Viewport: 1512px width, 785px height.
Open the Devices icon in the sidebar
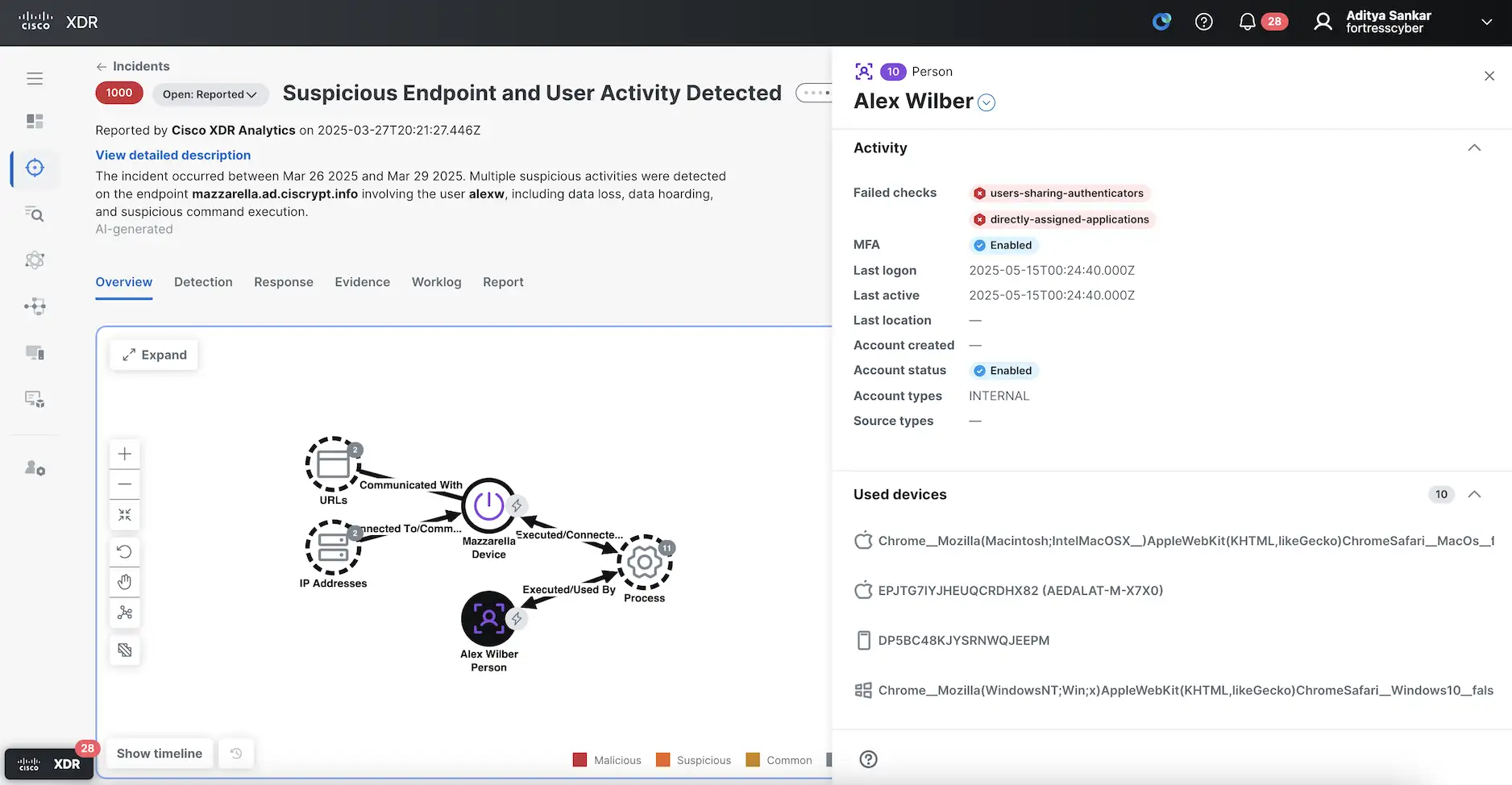35,352
